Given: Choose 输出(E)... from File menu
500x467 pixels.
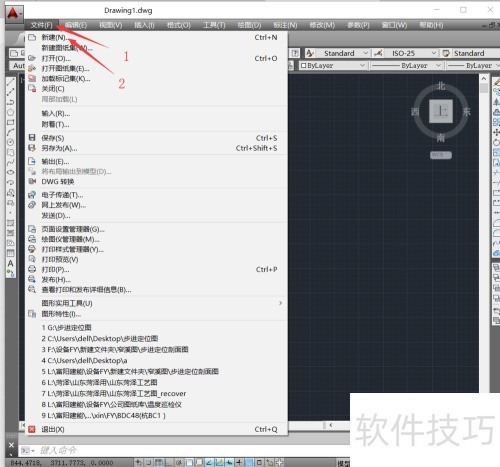Looking at the screenshot, I should point(156,162).
